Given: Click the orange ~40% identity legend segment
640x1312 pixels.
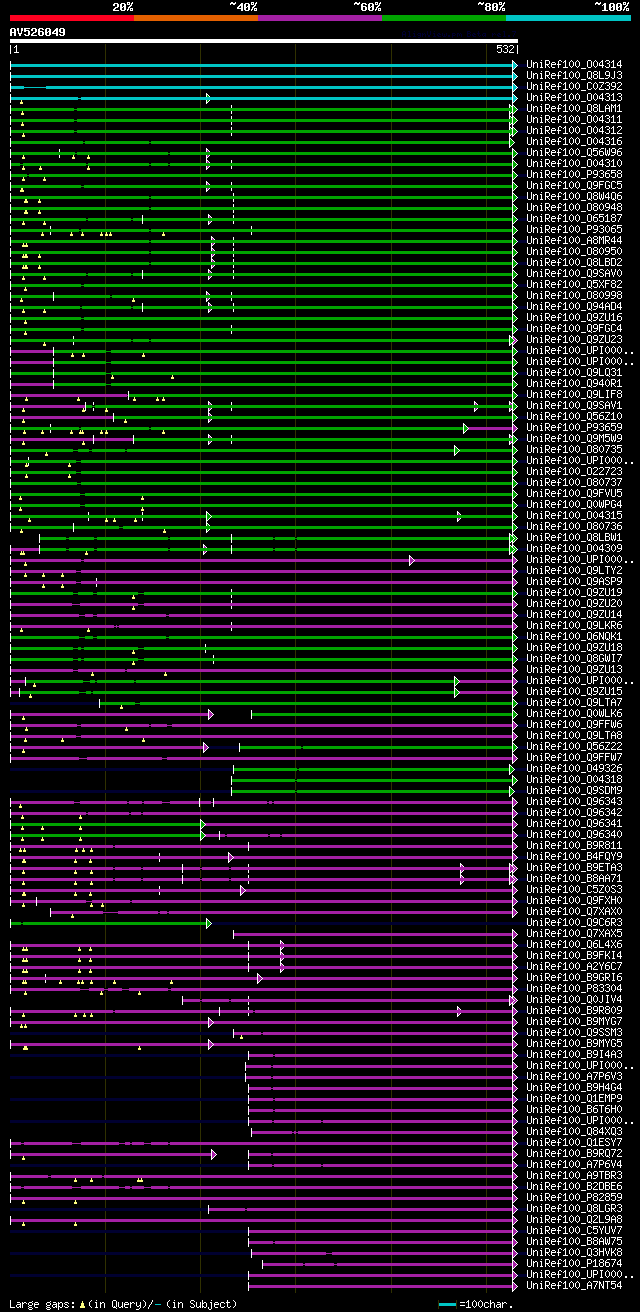Looking at the screenshot, I should (x=196, y=17).
